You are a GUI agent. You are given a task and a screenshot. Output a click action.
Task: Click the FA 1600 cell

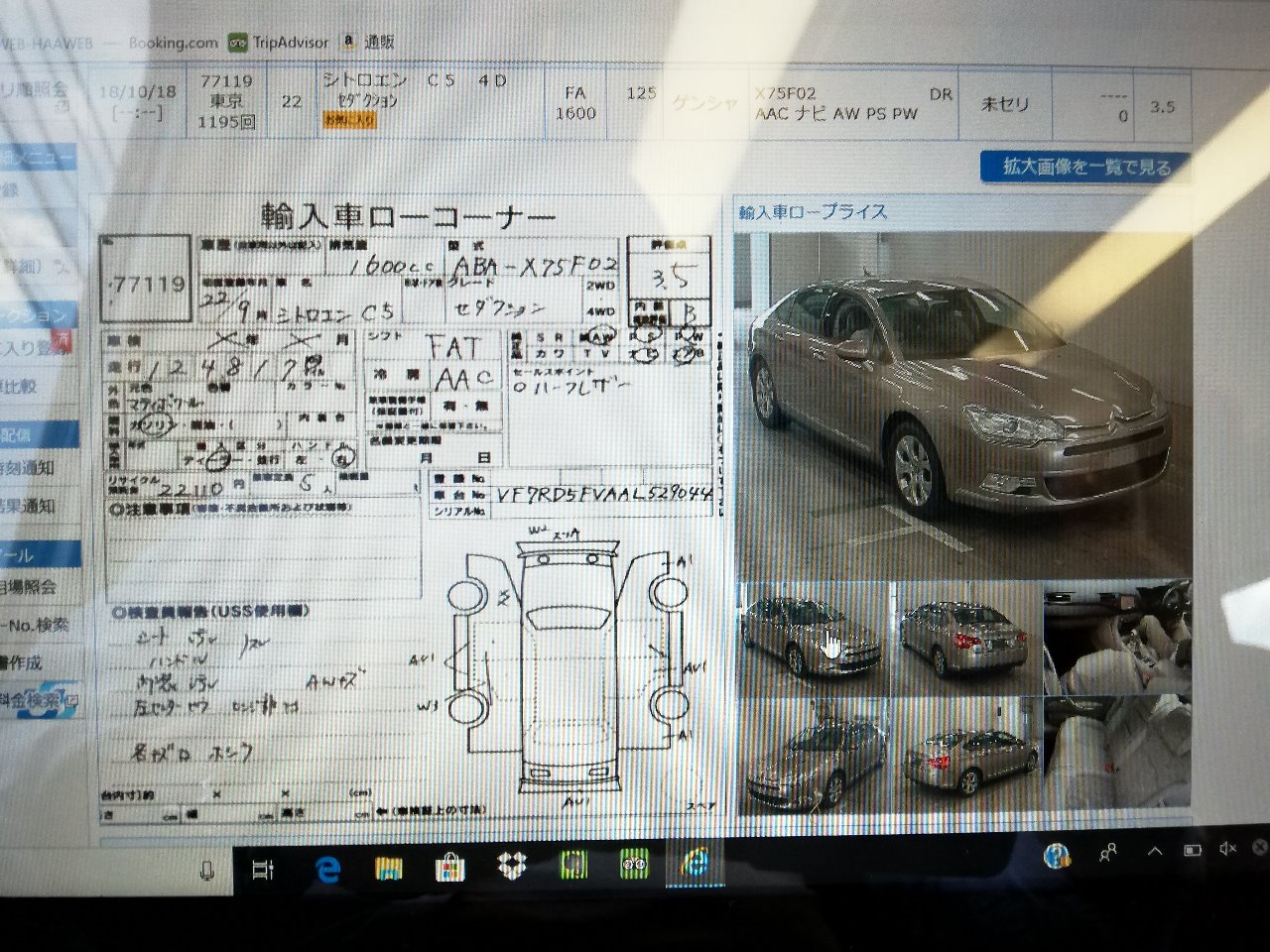point(575,103)
